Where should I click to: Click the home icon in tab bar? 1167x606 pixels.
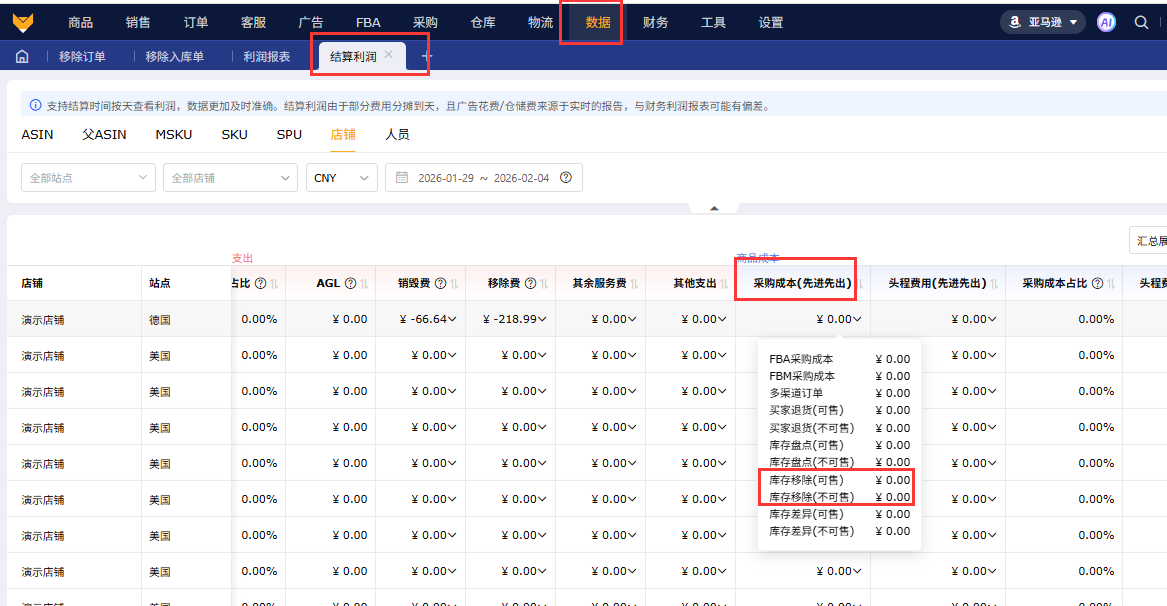tap(22, 57)
